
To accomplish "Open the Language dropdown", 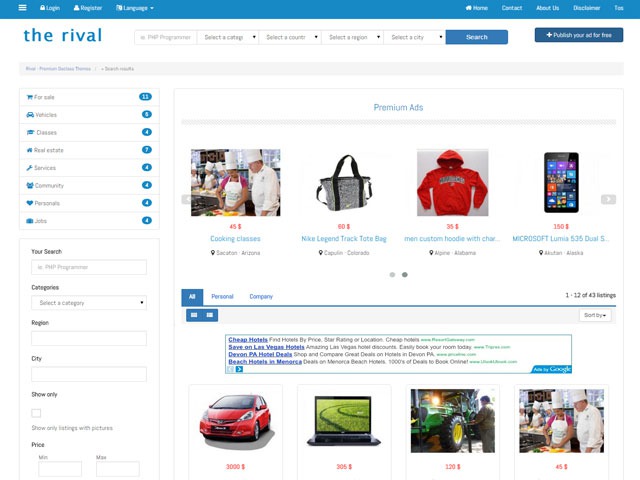I will click(x=135, y=8).
